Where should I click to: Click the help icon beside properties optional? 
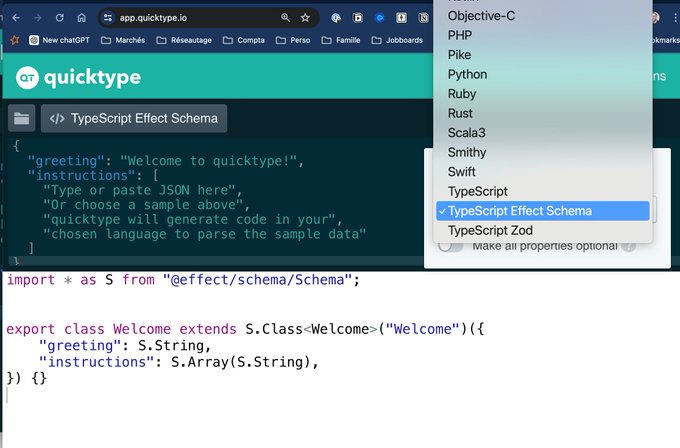(628, 246)
